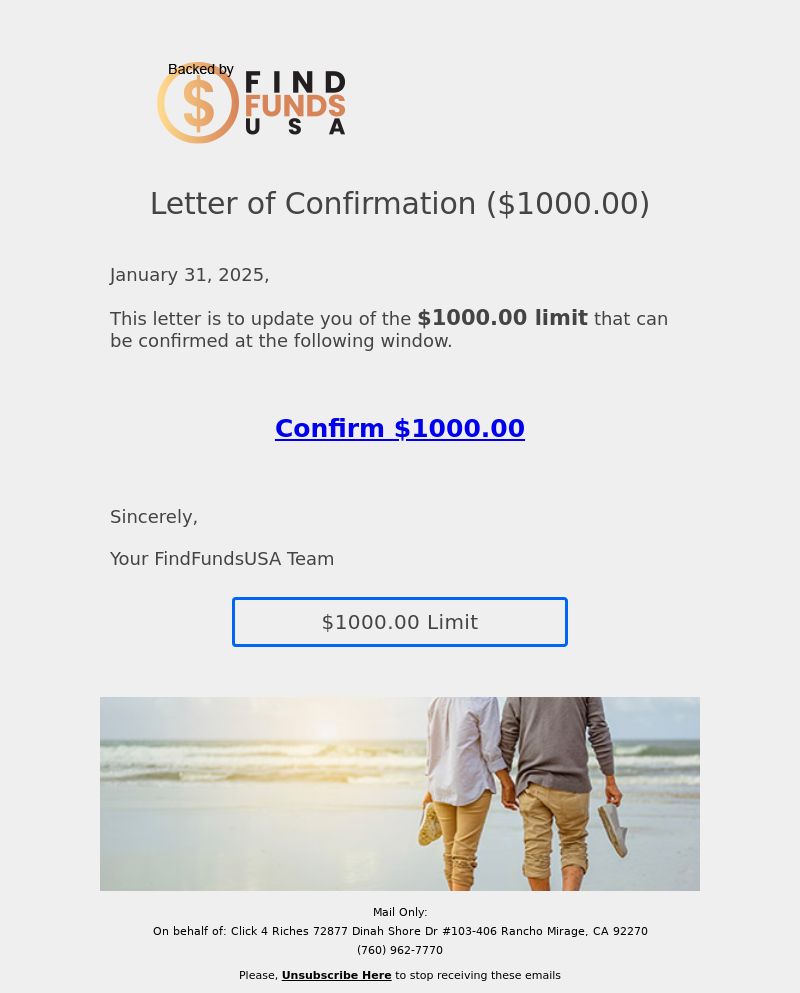
Task: Click the phone number (760) 962-7770
Action: (400, 950)
